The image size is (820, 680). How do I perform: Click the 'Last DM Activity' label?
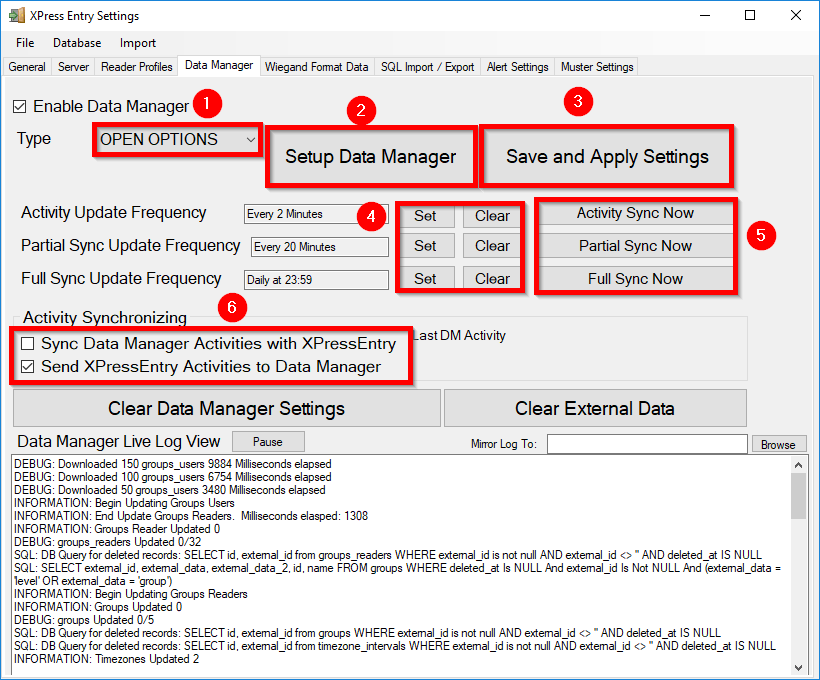[x=459, y=336]
